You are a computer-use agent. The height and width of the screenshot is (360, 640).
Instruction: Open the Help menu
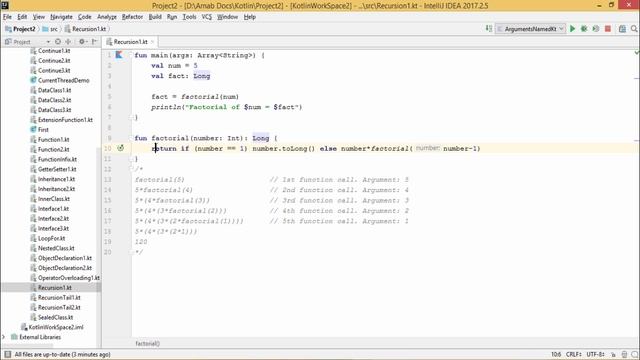point(250,17)
